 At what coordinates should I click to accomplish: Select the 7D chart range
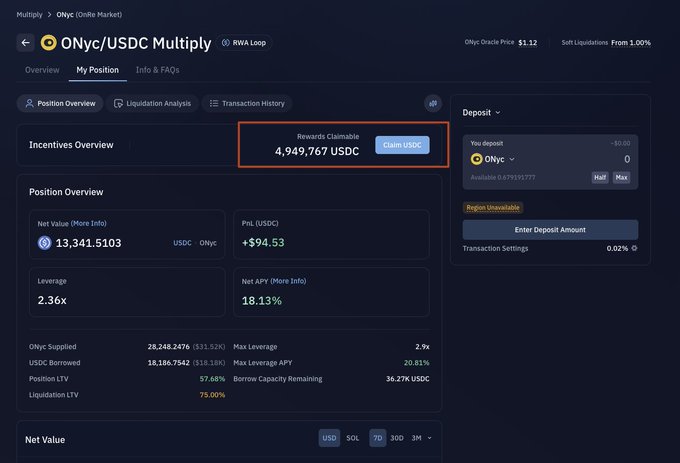(378, 438)
